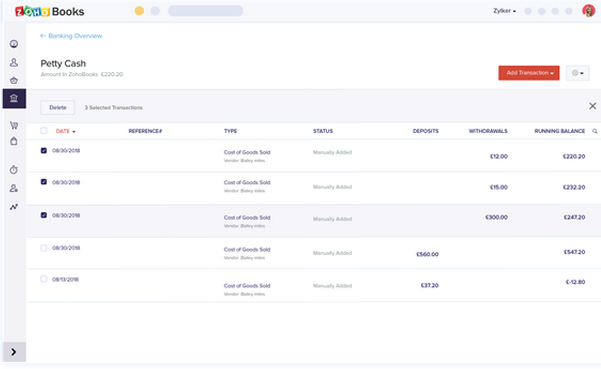Uncheck the transaction with €15.00 withdrawal
Image resolution: width=601 pixels, height=369 pixels.
point(44,182)
